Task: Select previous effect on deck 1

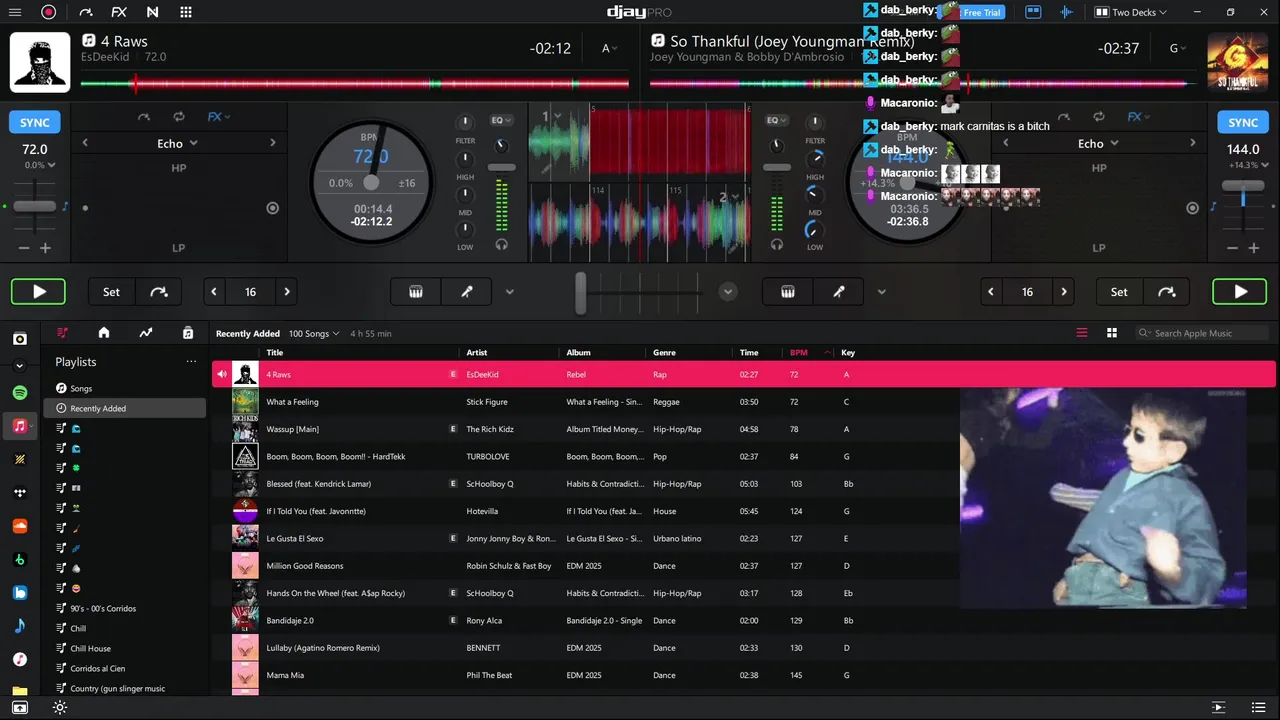Action: [85, 143]
